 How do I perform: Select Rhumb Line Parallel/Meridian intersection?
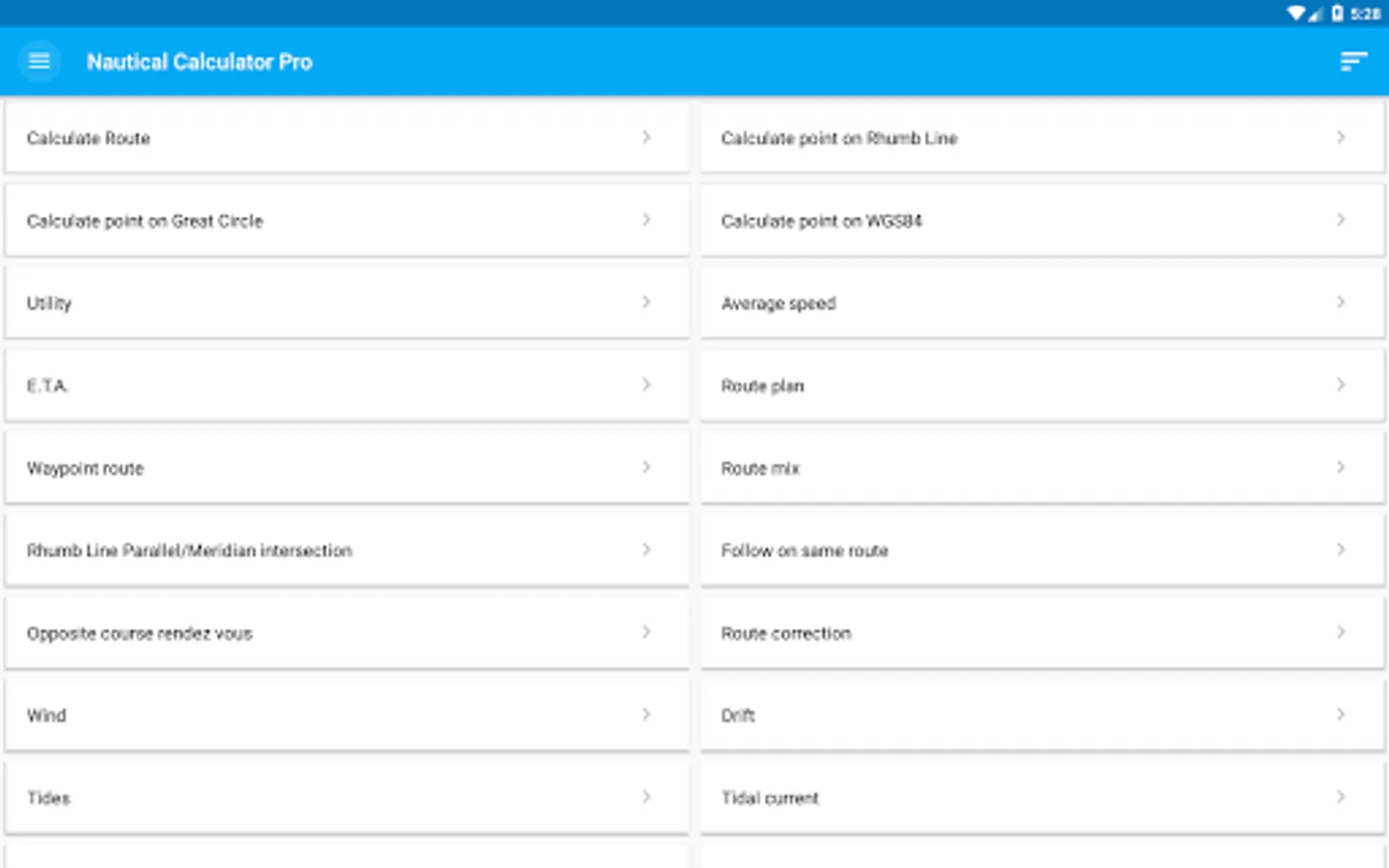189,551
